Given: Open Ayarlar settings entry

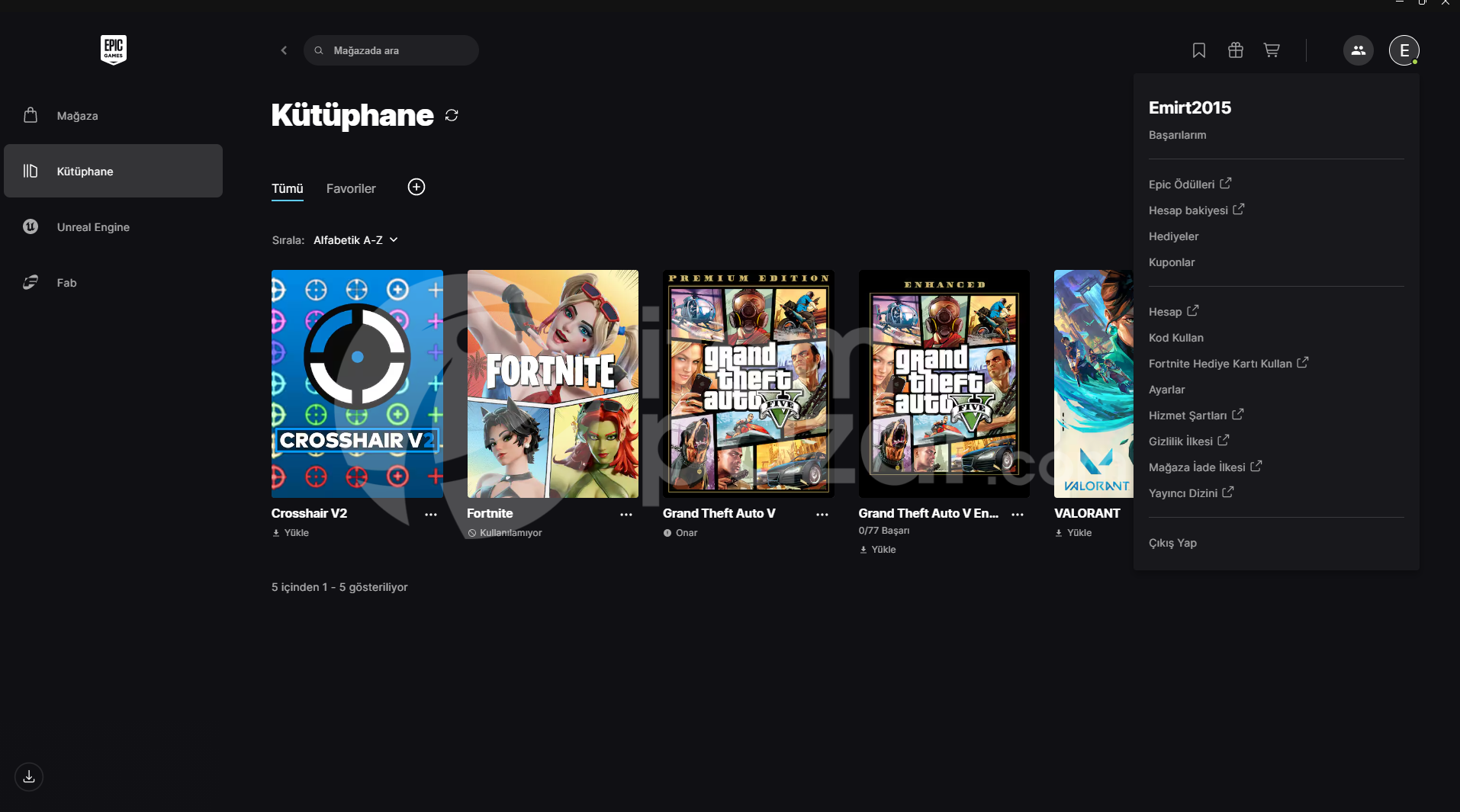Looking at the screenshot, I should click(1167, 390).
